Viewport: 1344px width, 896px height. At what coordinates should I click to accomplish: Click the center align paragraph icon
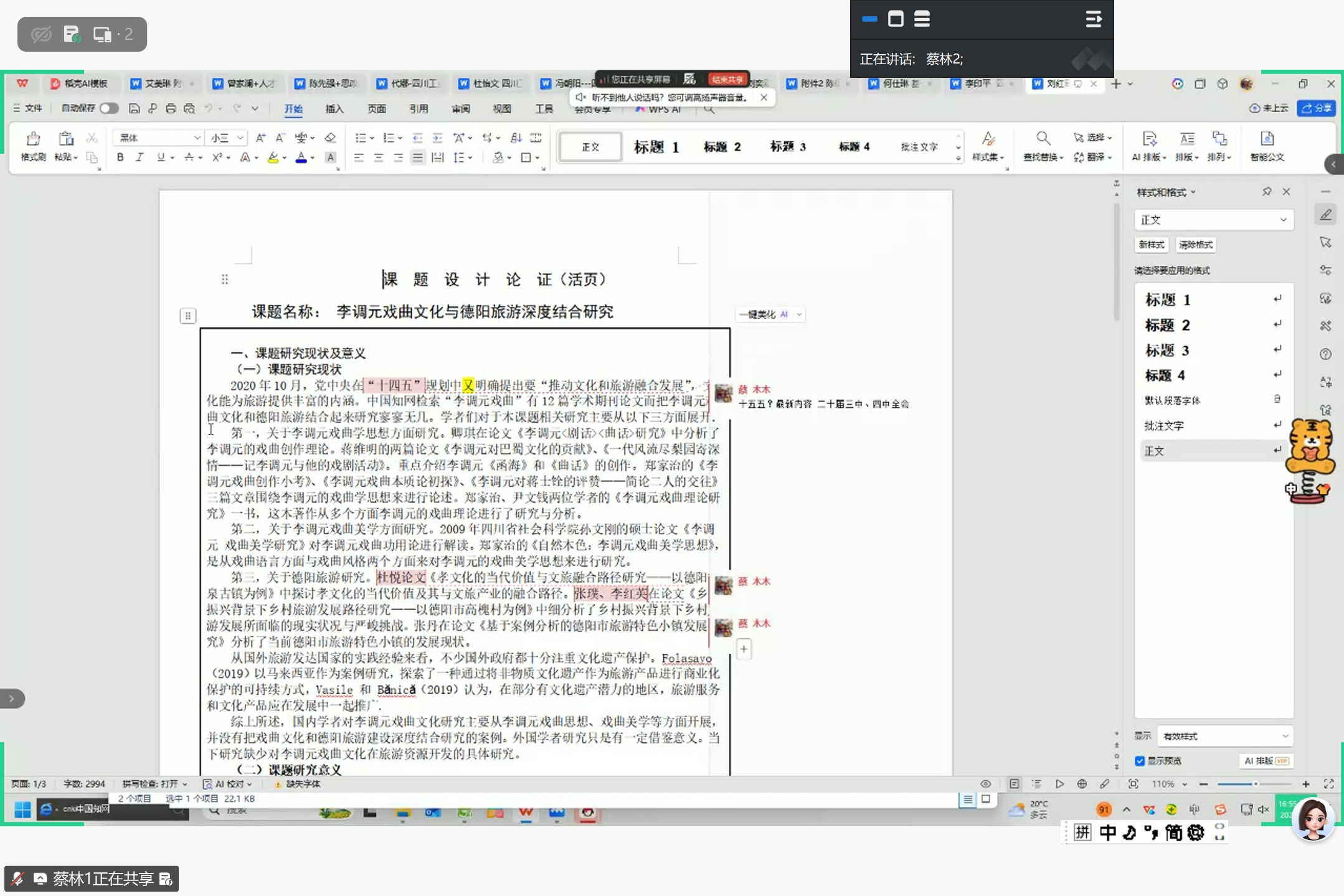(x=378, y=158)
